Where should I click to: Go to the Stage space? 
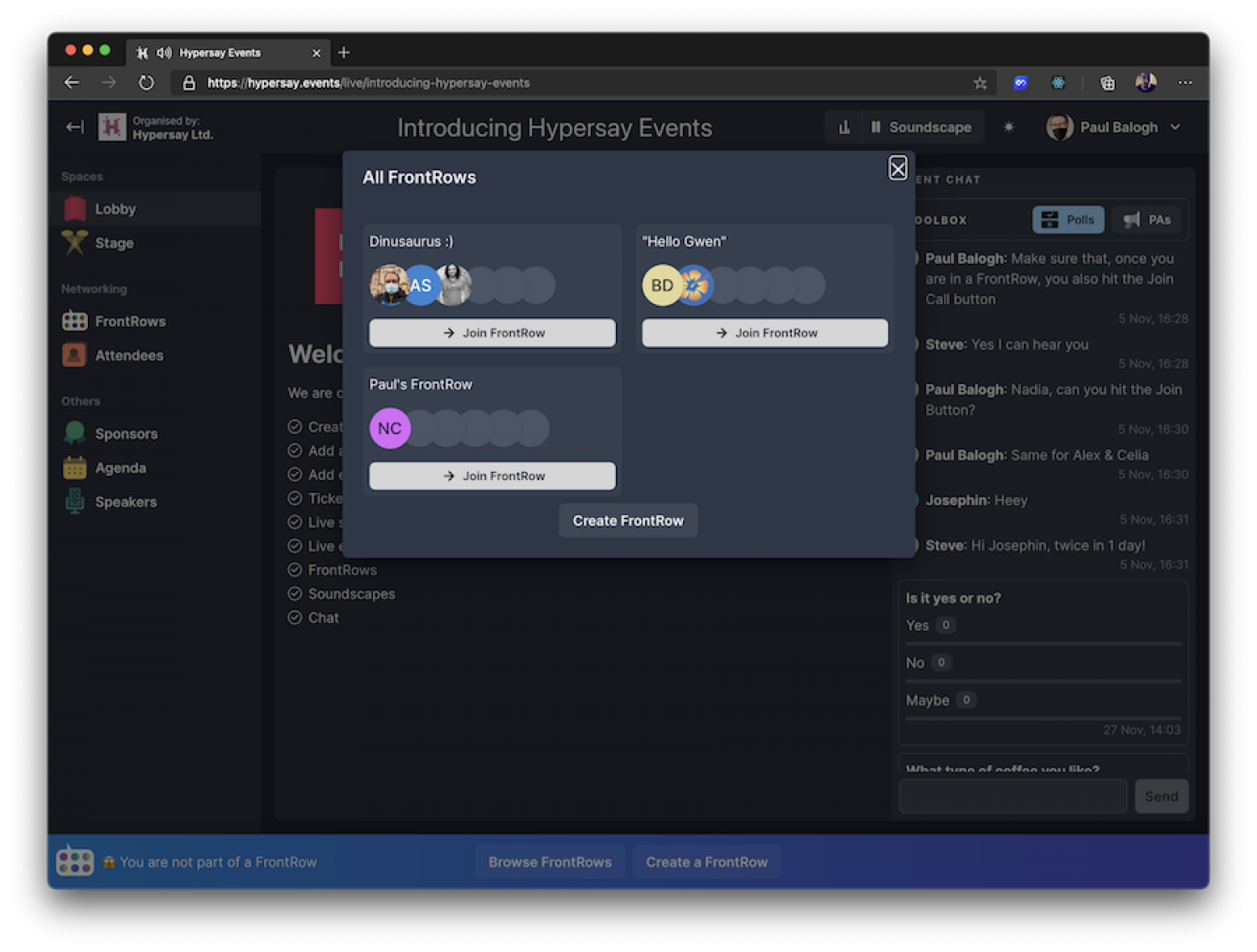click(x=114, y=243)
